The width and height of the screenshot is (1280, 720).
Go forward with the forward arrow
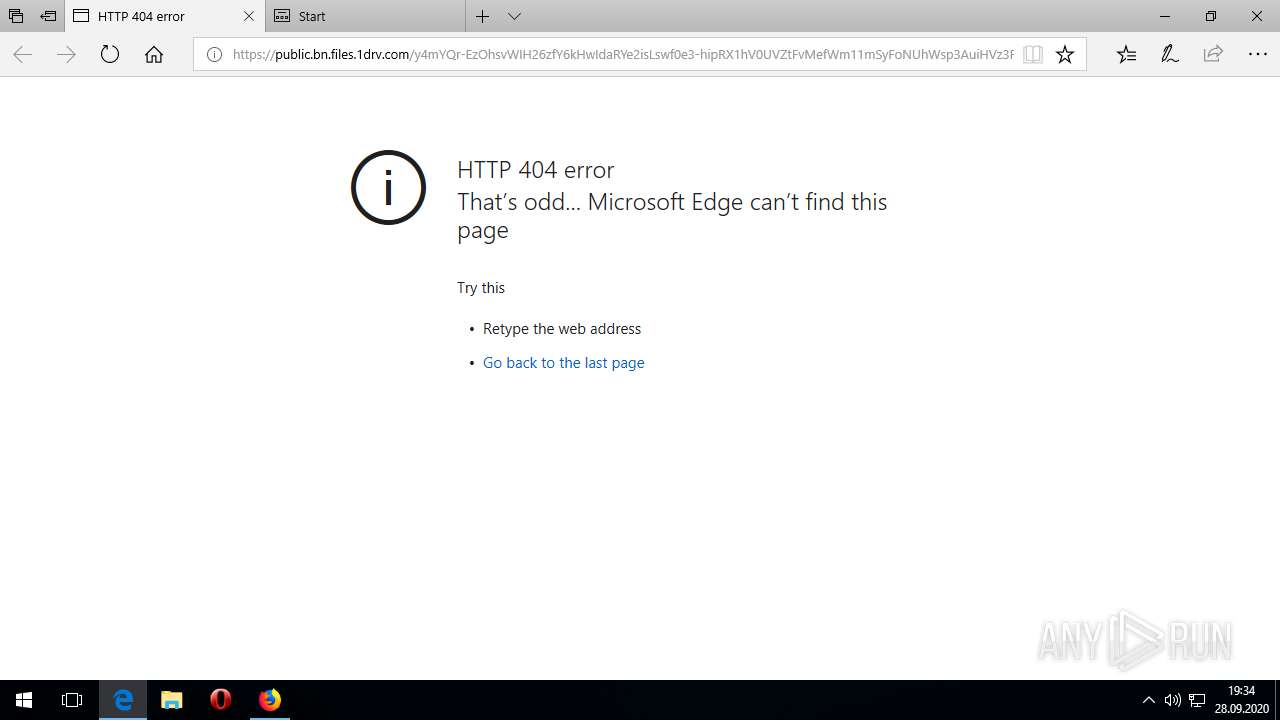66,55
